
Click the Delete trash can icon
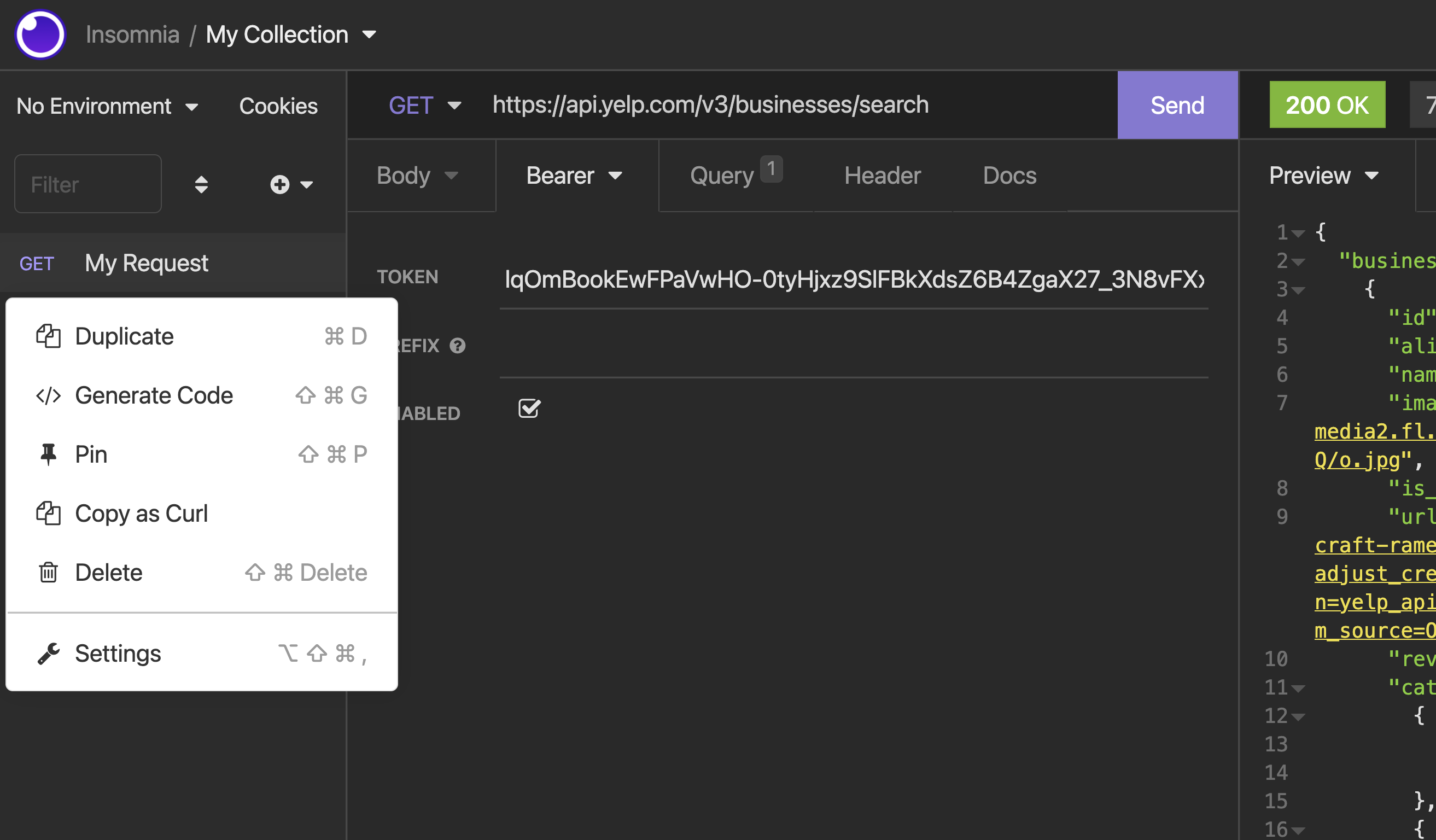(49, 573)
